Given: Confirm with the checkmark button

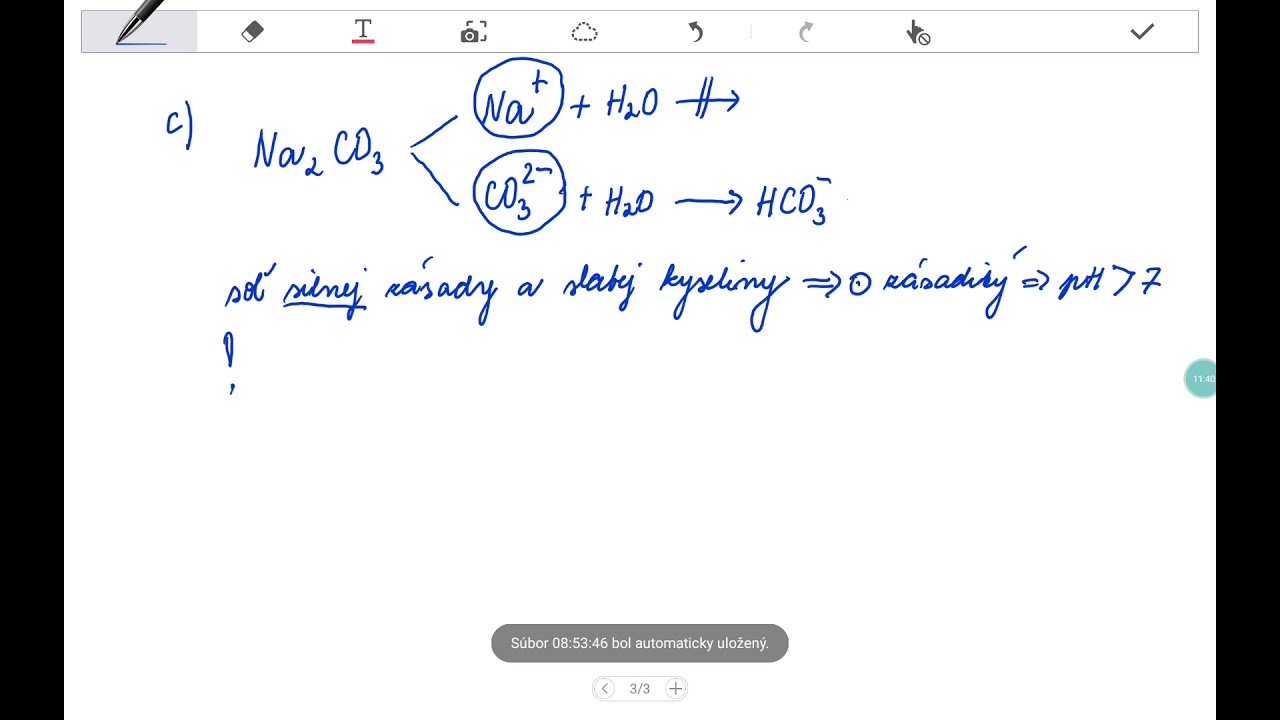Looking at the screenshot, I should point(1142,32).
